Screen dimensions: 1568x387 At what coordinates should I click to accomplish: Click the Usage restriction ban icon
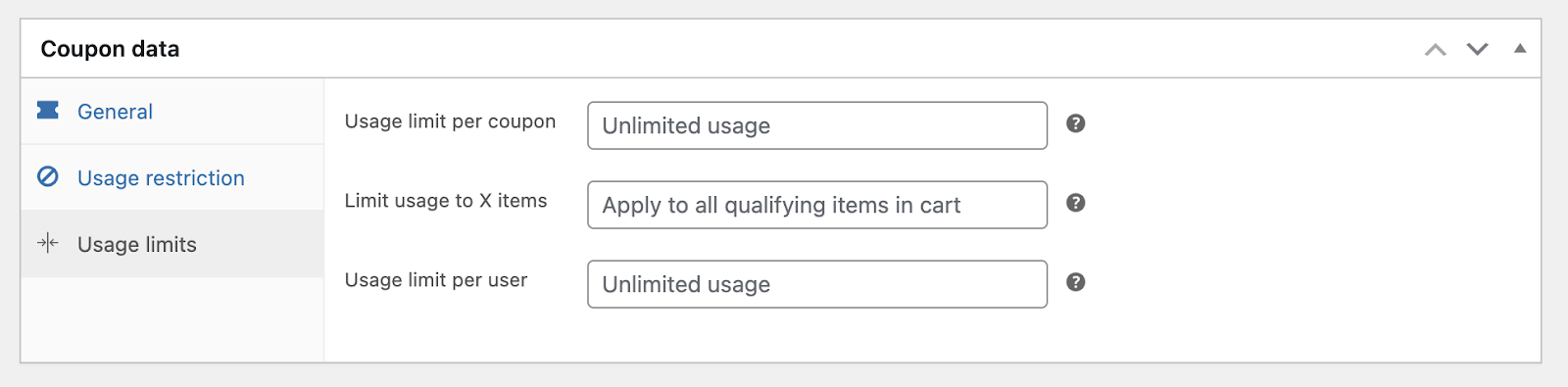click(x=48, y=176)
